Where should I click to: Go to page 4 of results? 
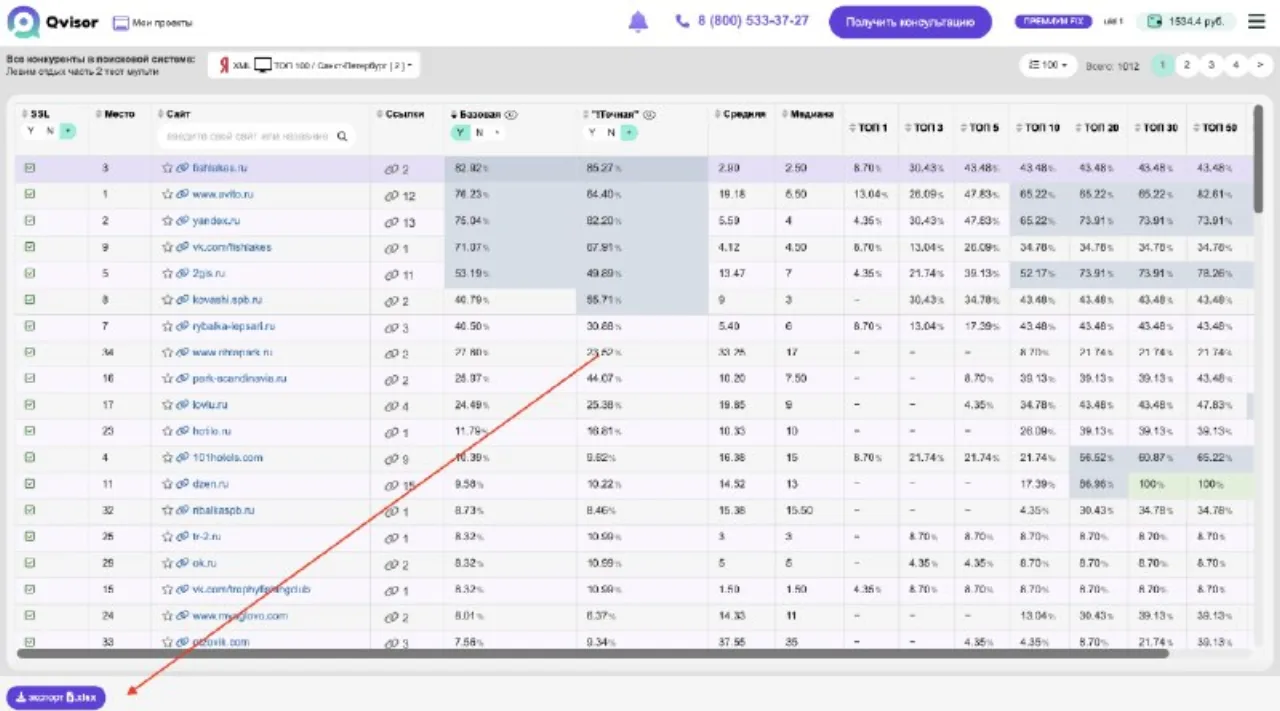[x=1236, y=65]
